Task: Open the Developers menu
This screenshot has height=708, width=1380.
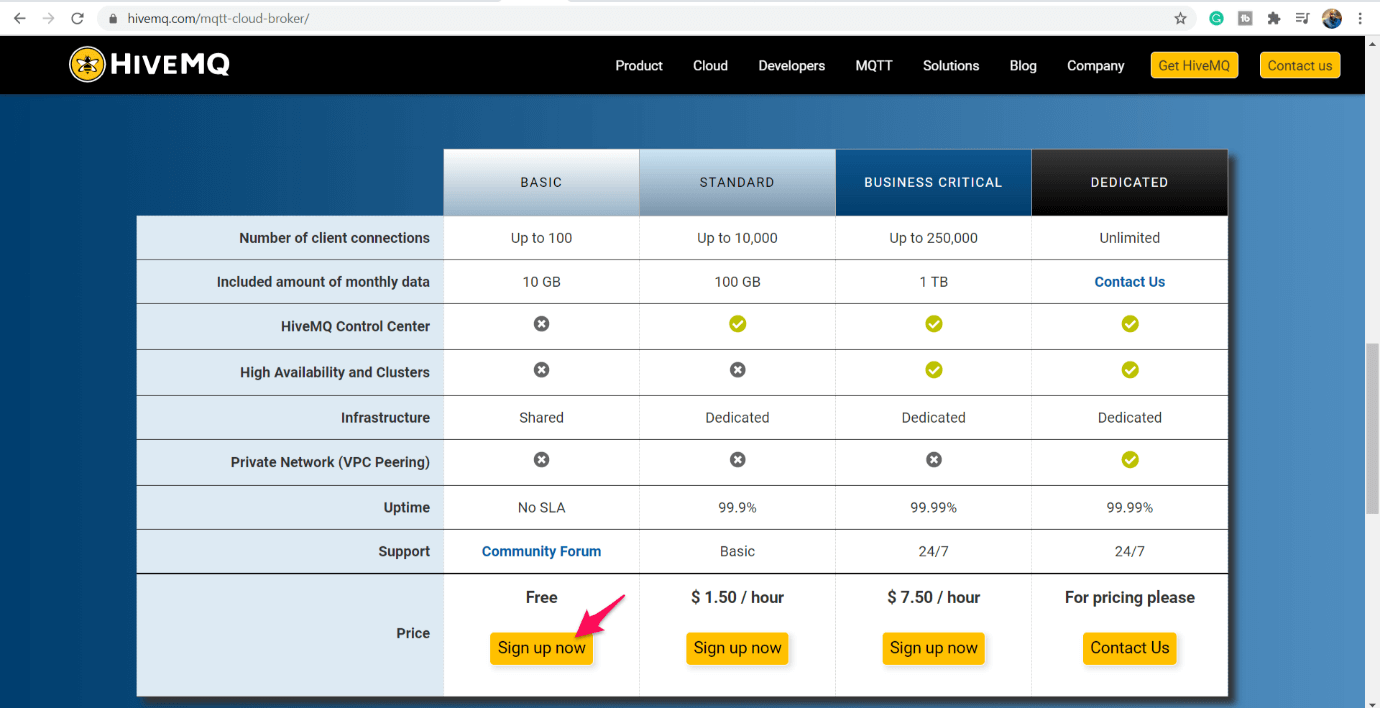Action: [x=792, y=66]
